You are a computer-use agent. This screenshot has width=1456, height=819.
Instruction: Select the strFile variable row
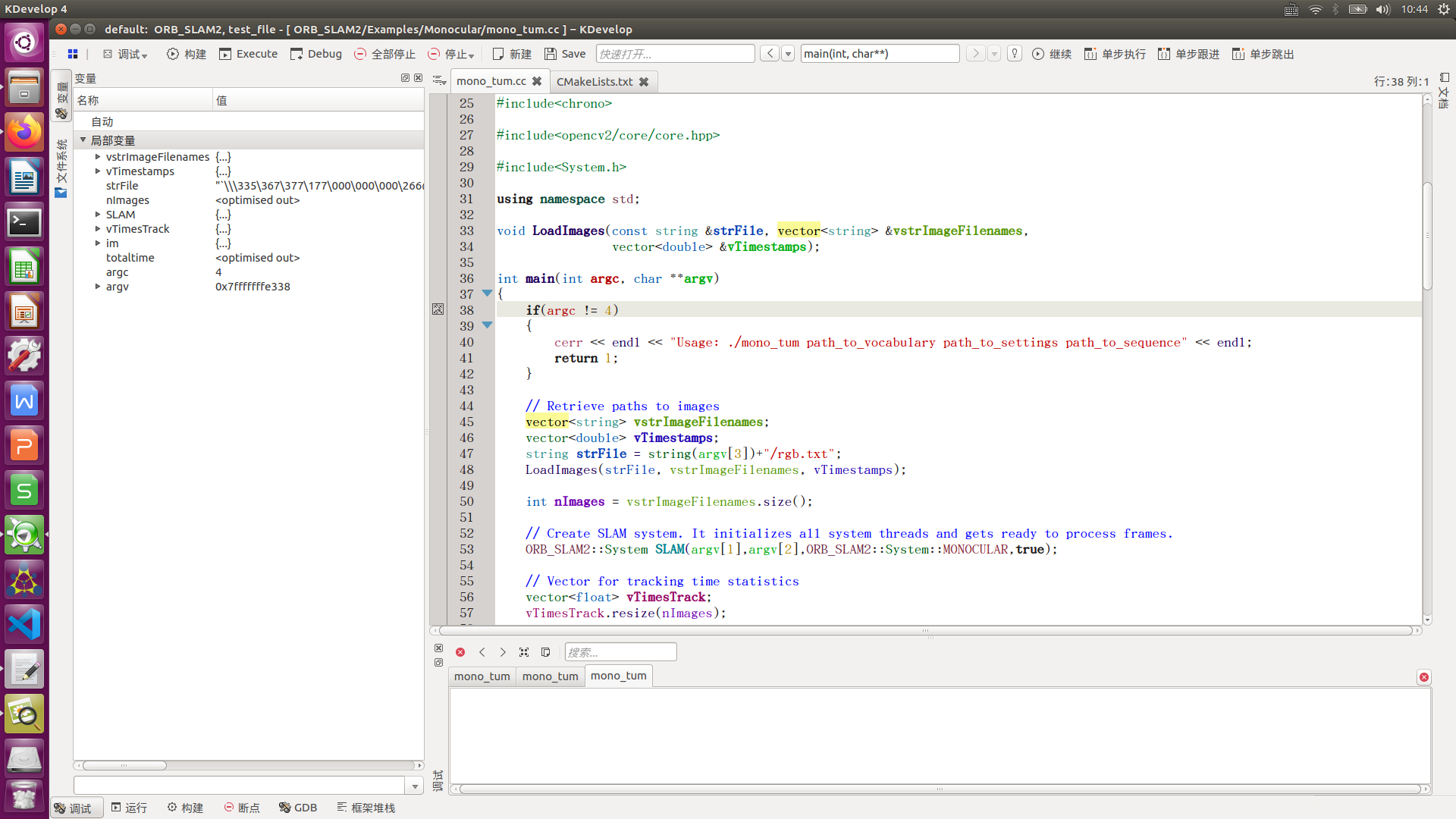(249, 186)
